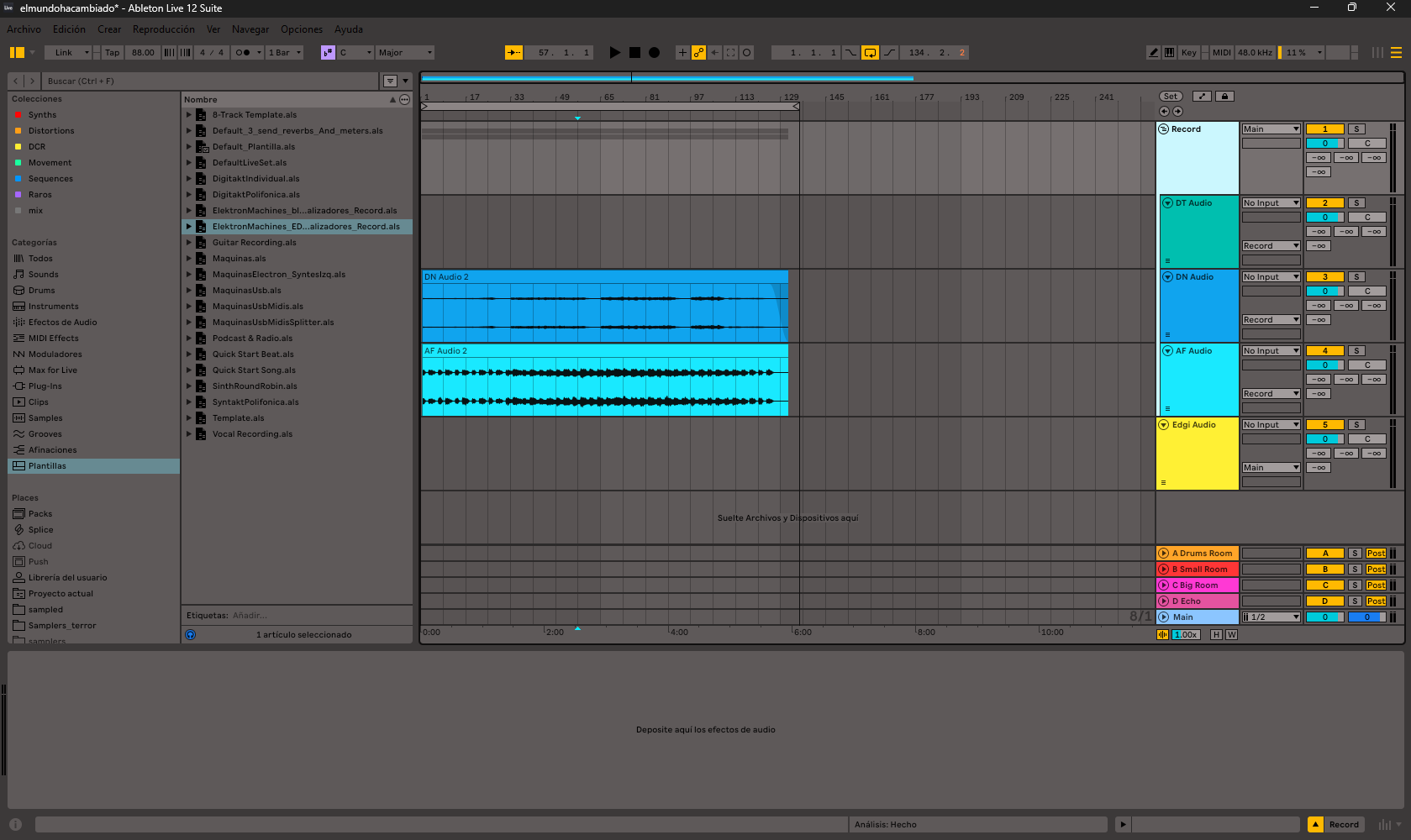Fold the DN Audio track
Image resolution: width=1411 pixels, height=840 pixels.
coord(1167,277)
